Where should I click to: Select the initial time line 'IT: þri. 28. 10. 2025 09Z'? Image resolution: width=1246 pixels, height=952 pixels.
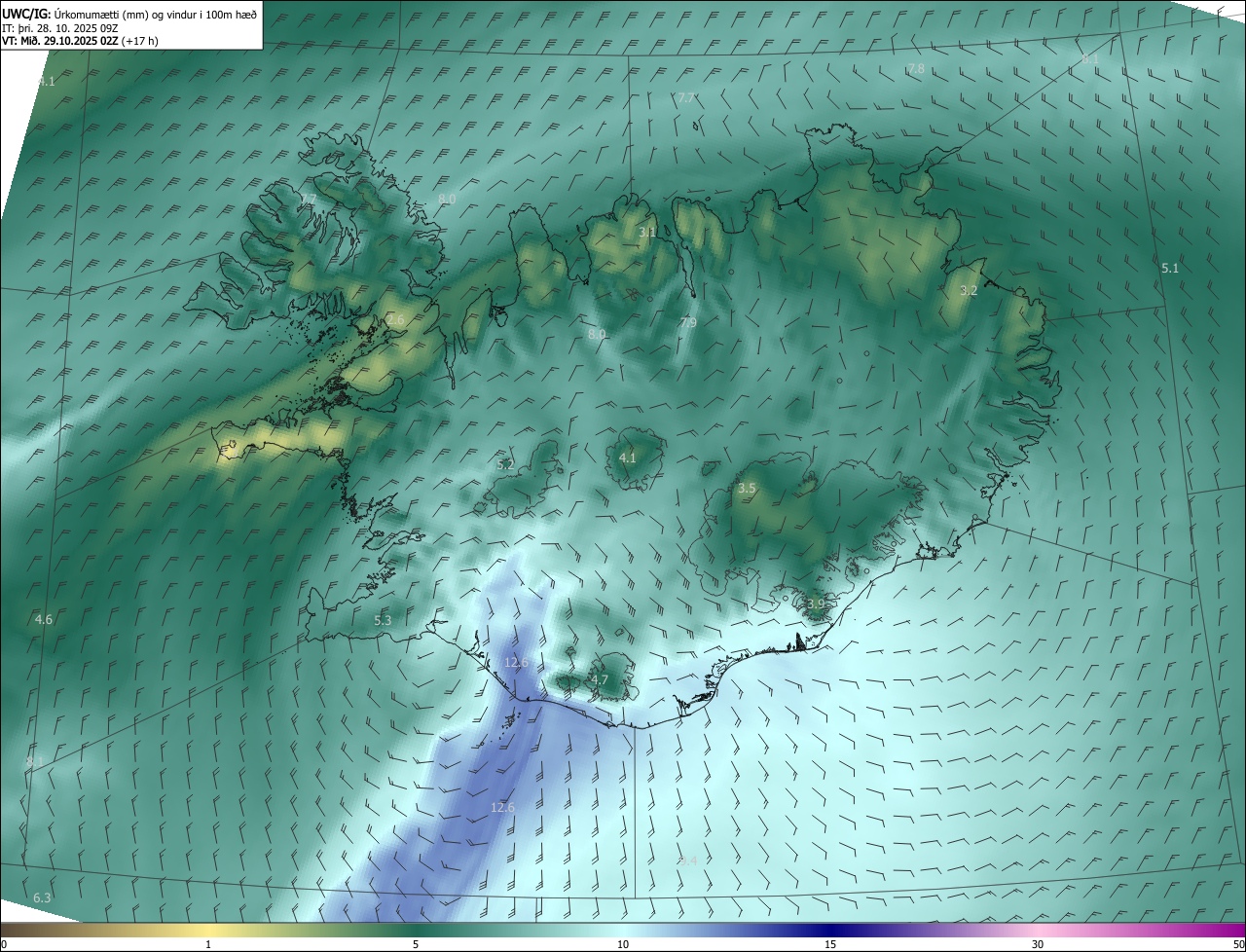[60, 27]
